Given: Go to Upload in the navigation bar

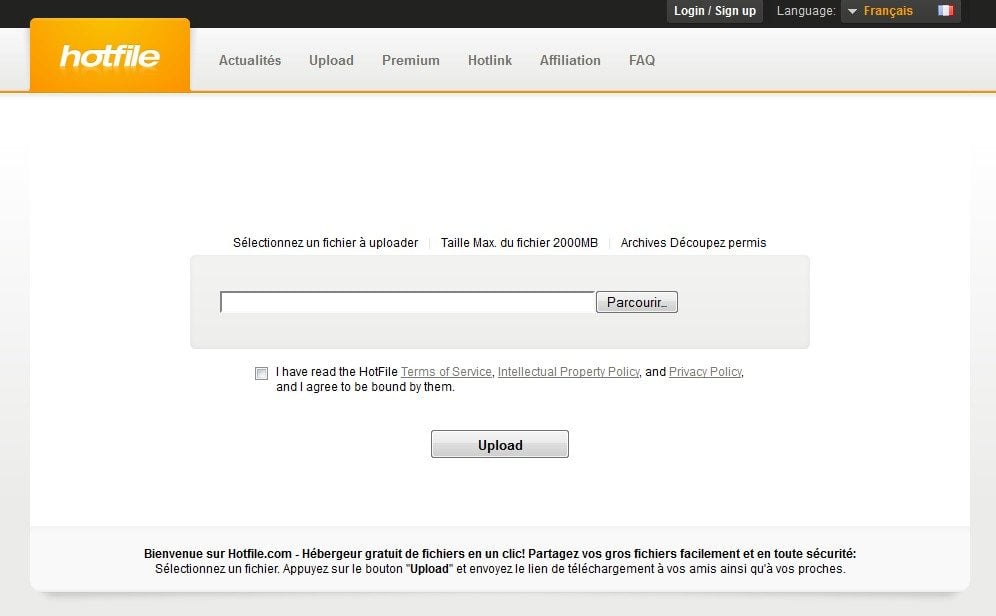Looking at the screenshot, I should (331, 60).
